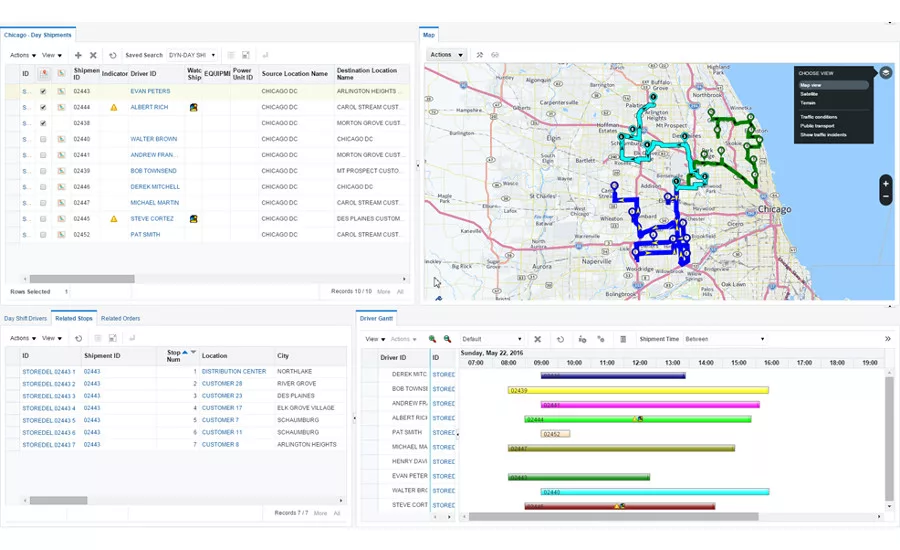Select Terrain in Choose View menu
The image size is (900, 550).
[808, 103]
